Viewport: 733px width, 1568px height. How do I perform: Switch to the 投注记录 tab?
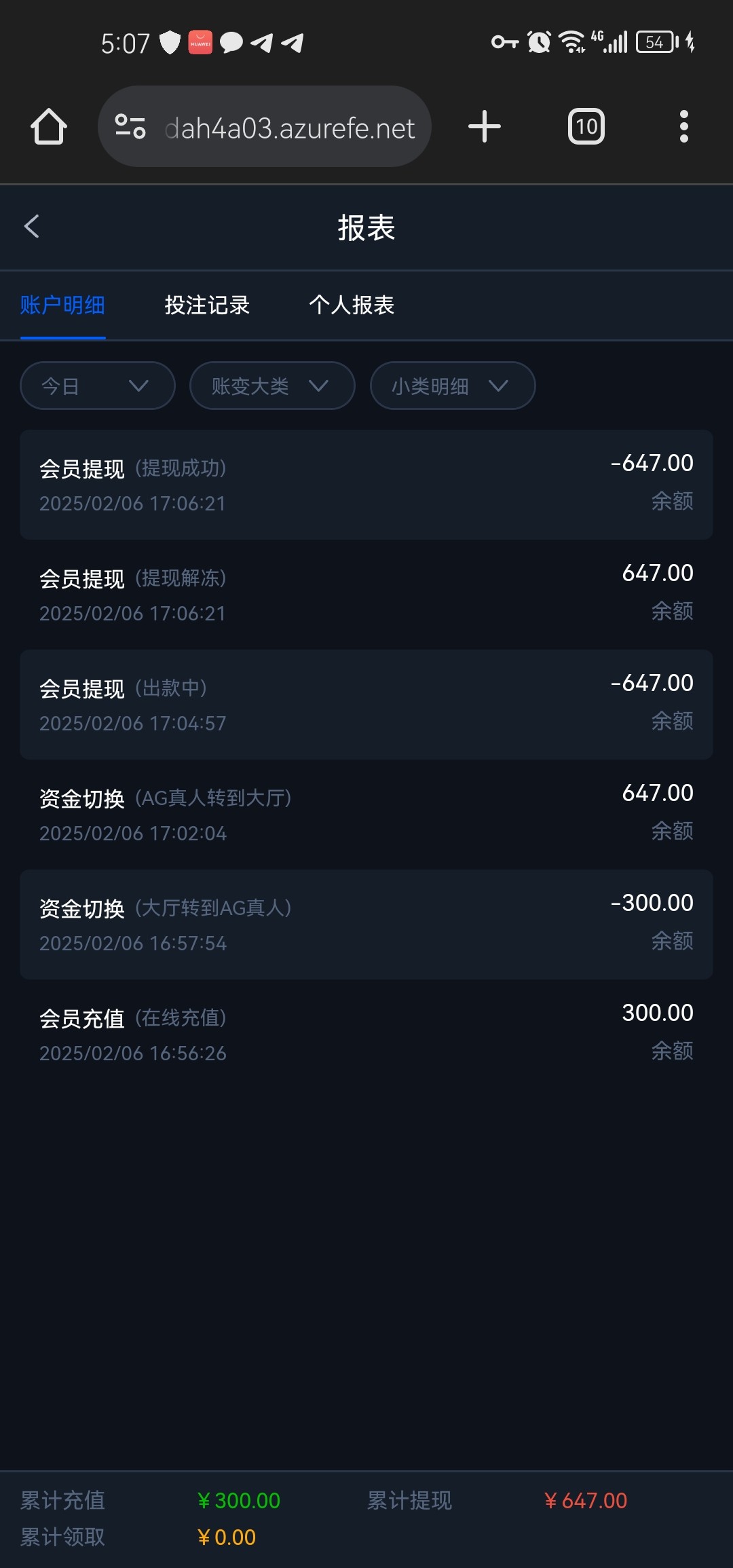tap(207, 305)
